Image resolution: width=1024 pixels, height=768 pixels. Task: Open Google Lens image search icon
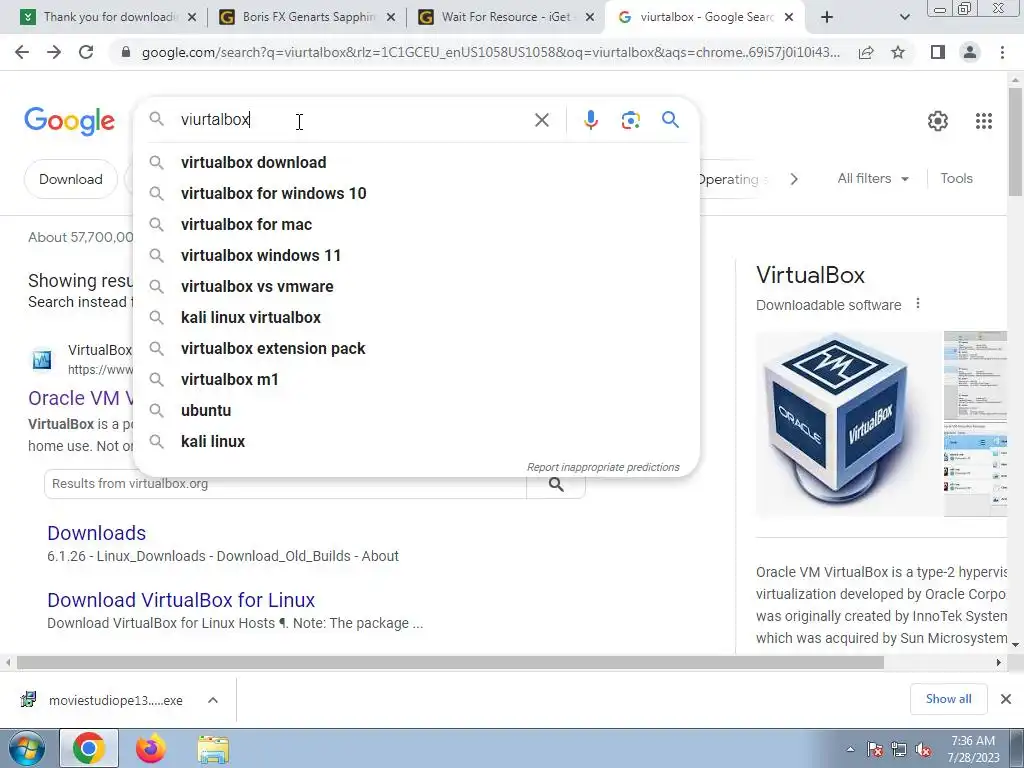(630, 120)
